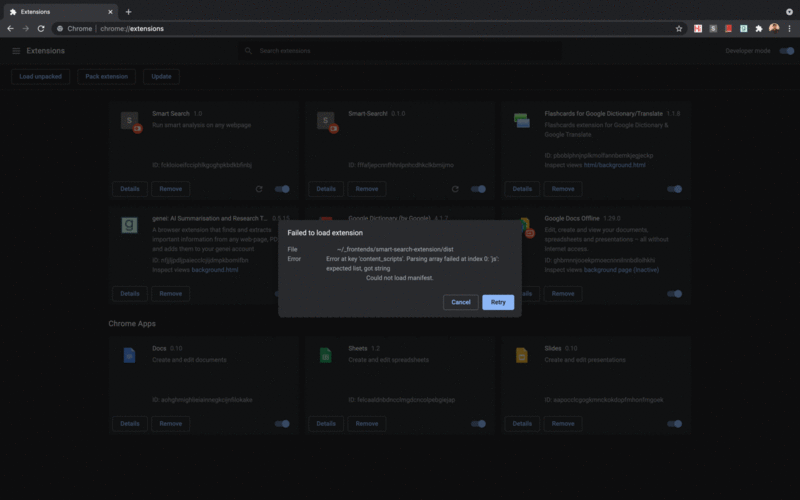800x500 pixels.
Task: Remove the genei extension
Action: tap(170, 293)
